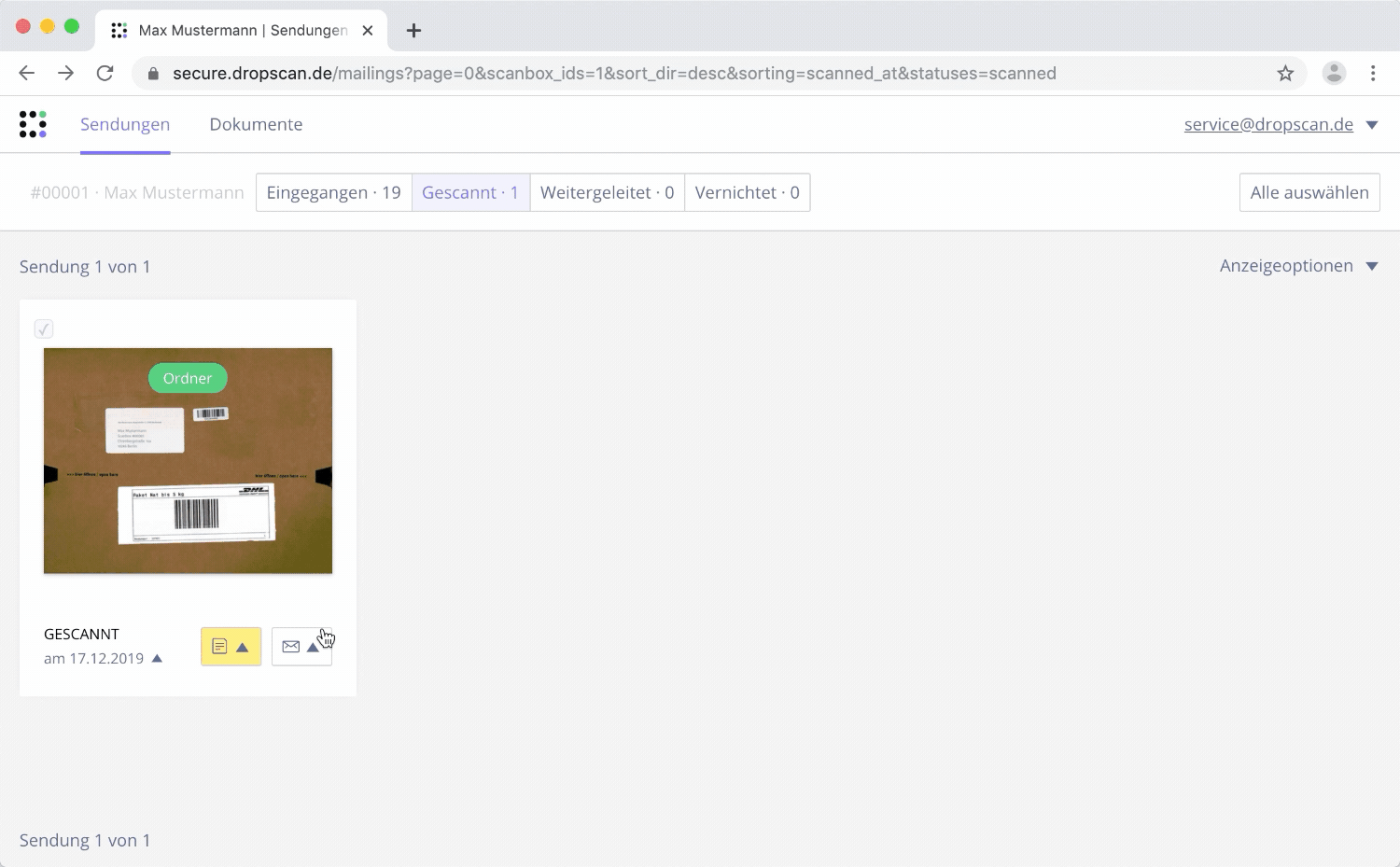Screen dimensions: 1400x867
Task: Switch to the Dokumente tab
Action: click(256, 124)
